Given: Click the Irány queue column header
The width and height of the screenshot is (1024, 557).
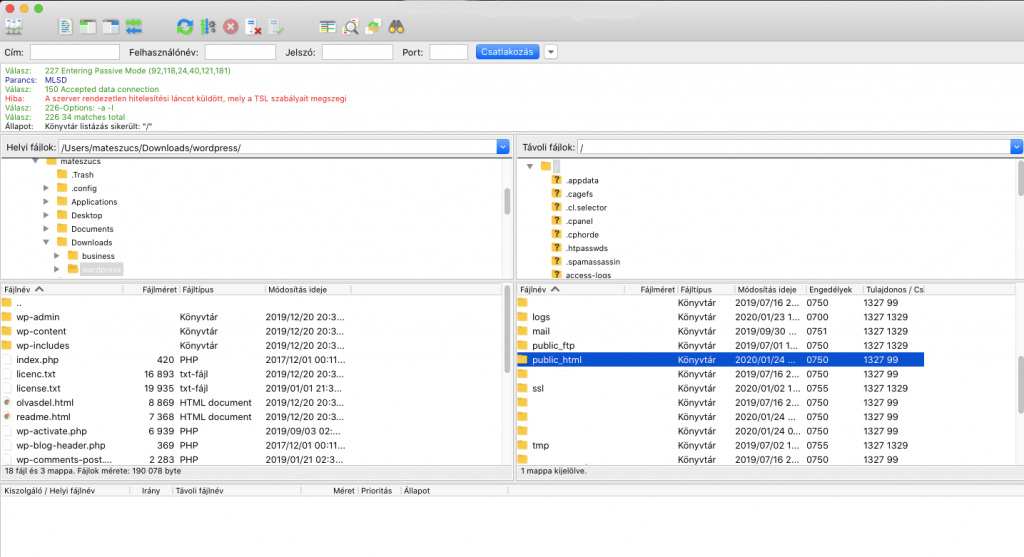Looking at the screenshot, I should coord(151,490).
